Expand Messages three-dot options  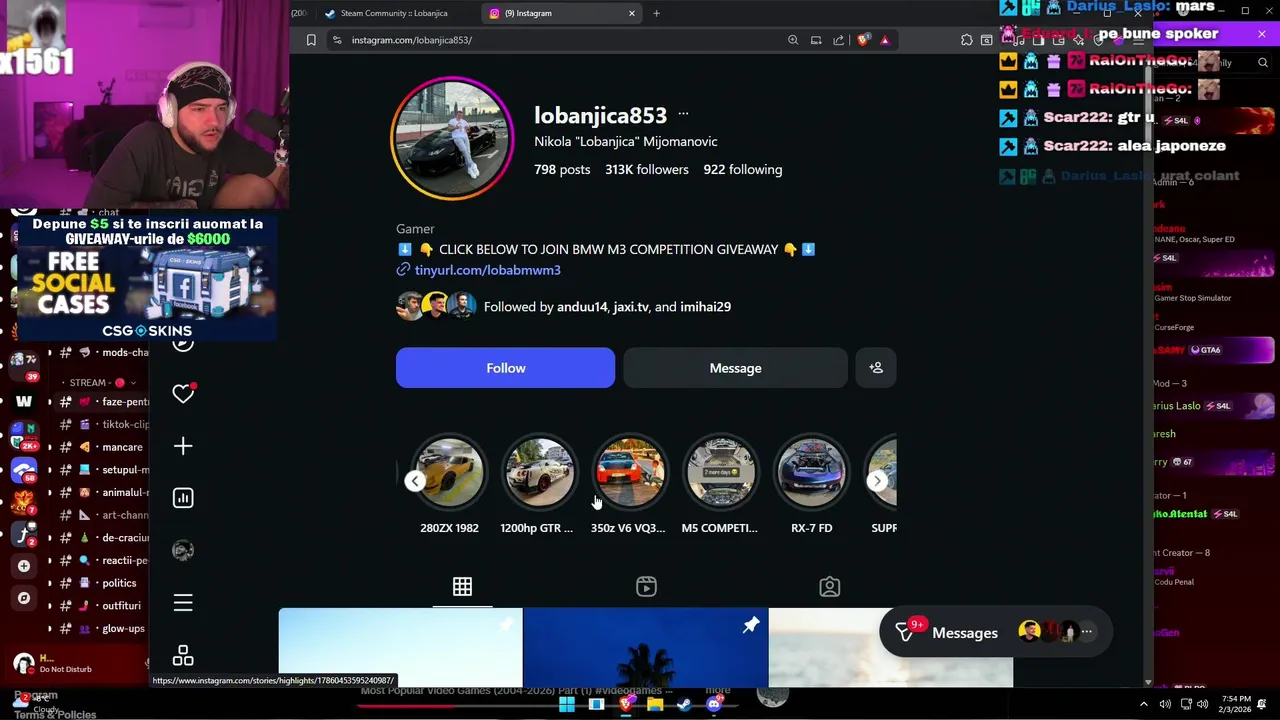tap(1087, 632)
